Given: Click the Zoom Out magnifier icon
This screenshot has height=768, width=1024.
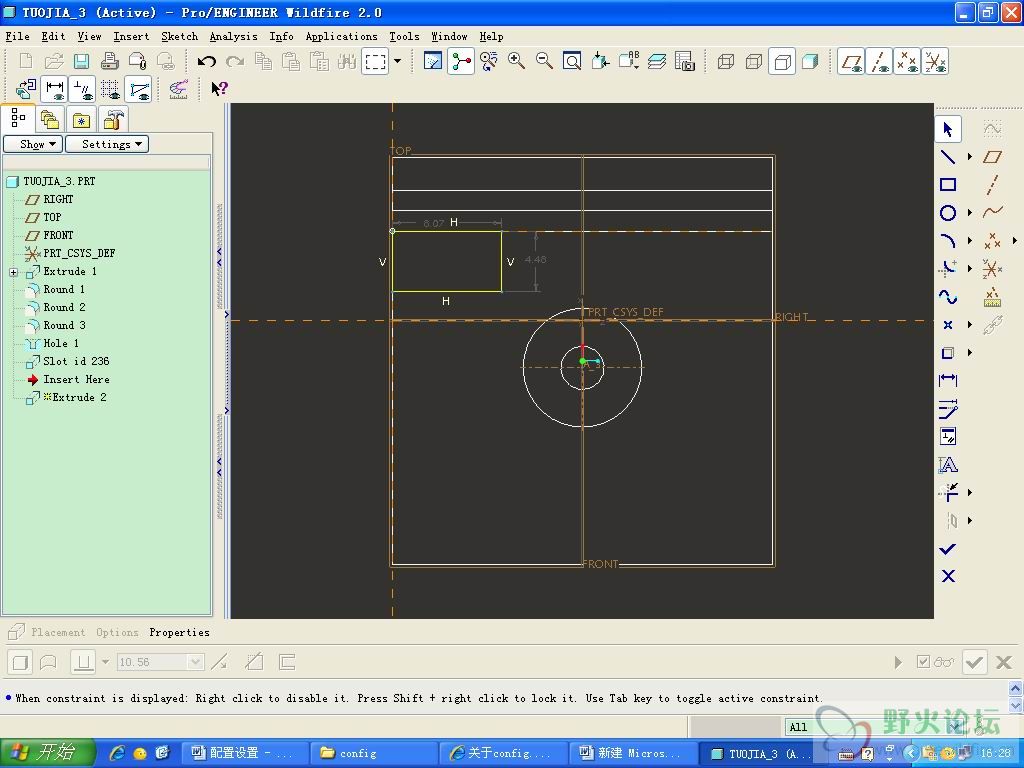Looking at the screenshot, I should [543, 61].
